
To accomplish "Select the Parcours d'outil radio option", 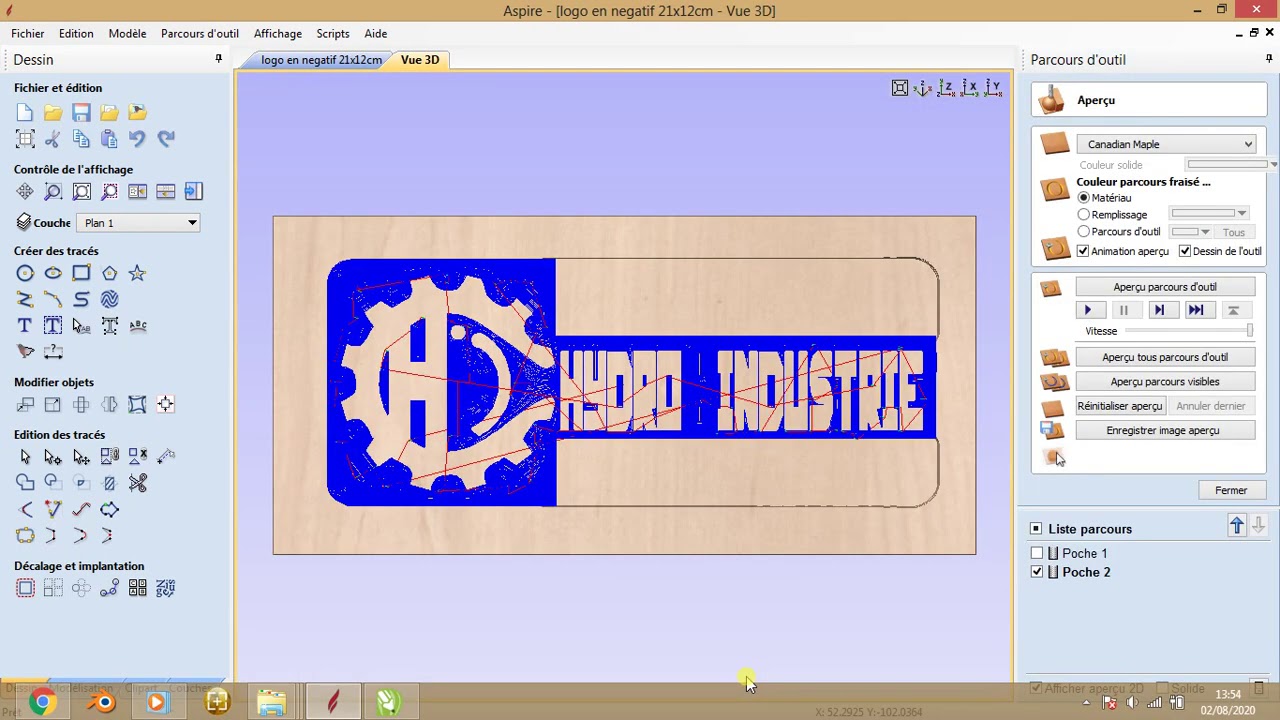I will click(1083, 232).
